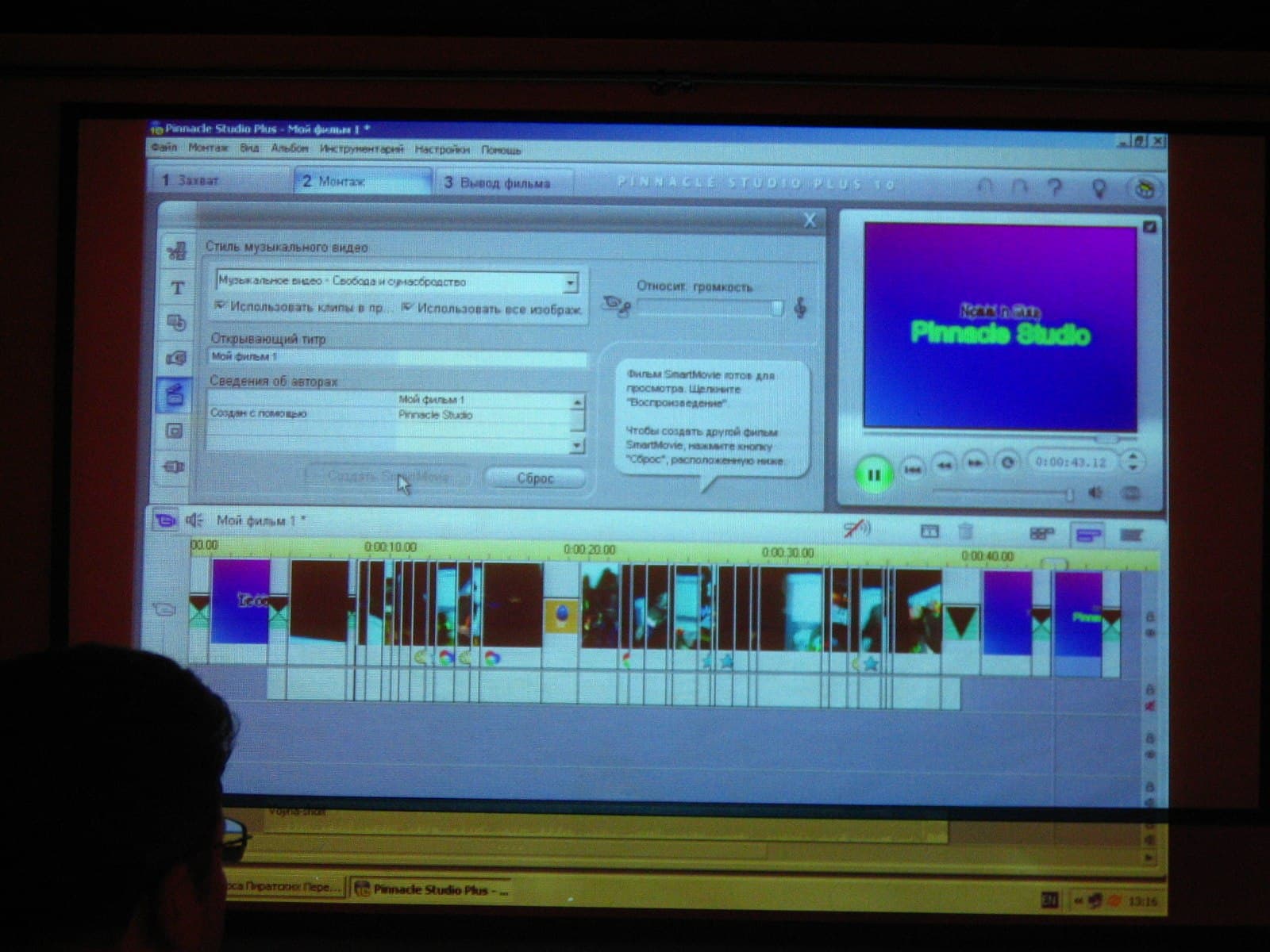Switch to Text list view
The height and width of the screenshot is (952, 1270).
pos(1131,535)
